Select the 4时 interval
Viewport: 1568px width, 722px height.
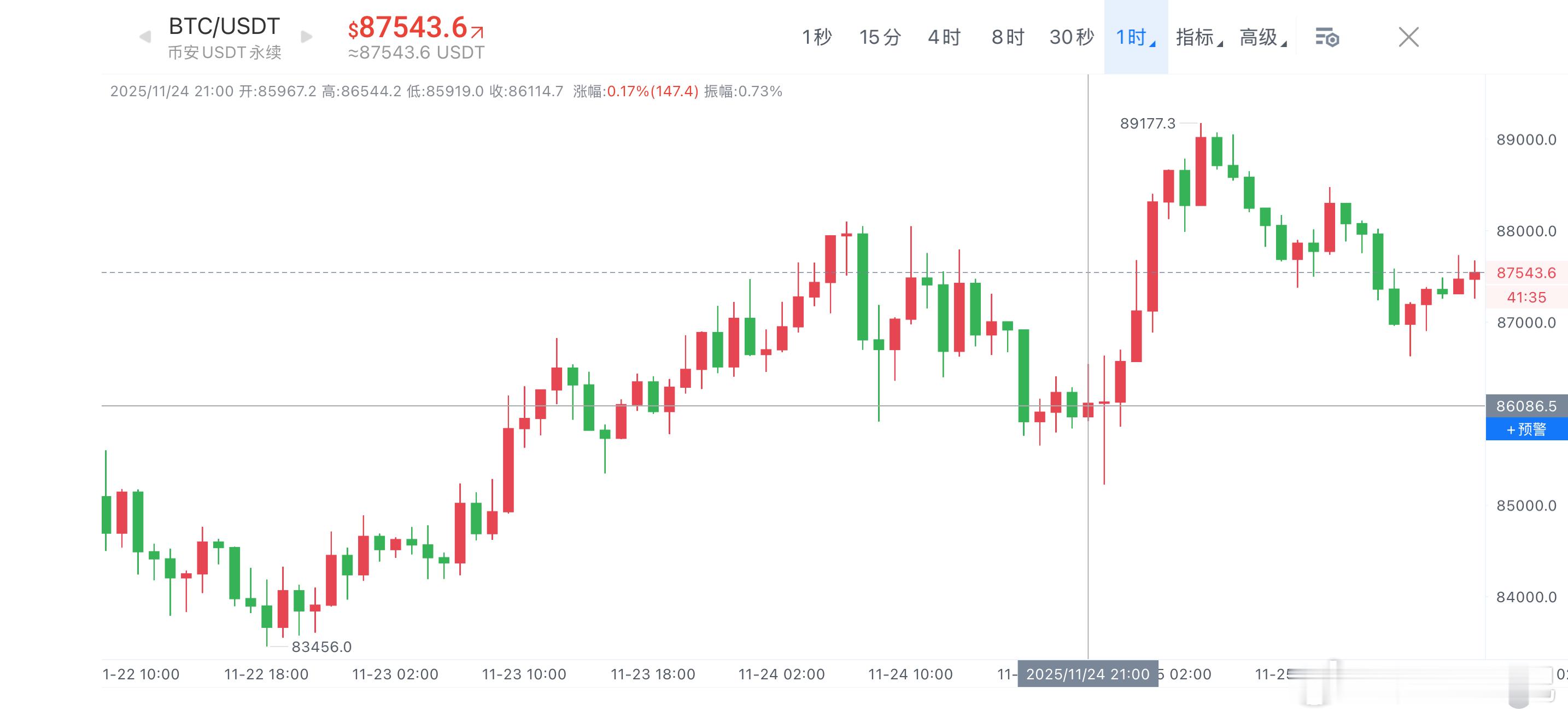click(x=944, y=37)
